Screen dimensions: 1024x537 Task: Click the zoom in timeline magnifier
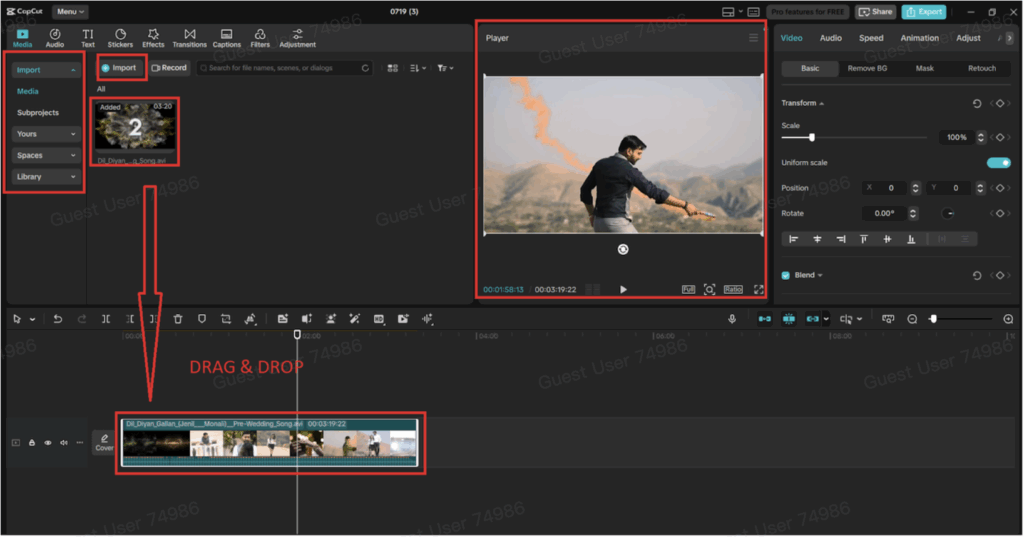(1008, 319)
